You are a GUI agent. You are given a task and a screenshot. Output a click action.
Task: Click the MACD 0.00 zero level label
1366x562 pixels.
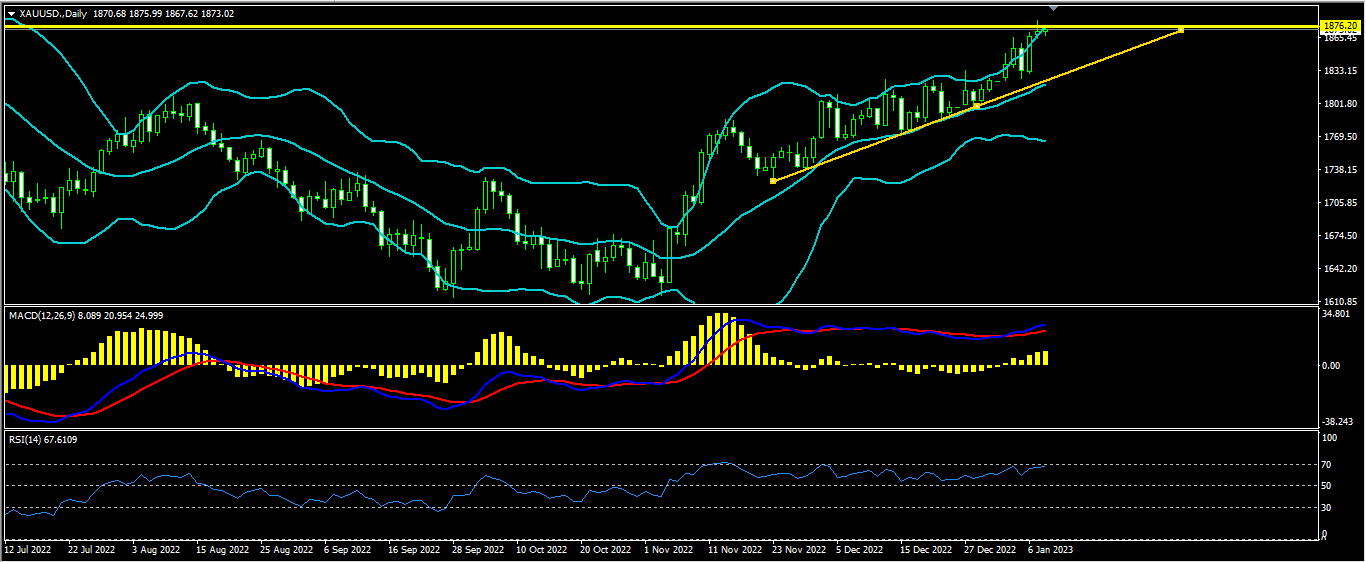(x=1331, y=365)
